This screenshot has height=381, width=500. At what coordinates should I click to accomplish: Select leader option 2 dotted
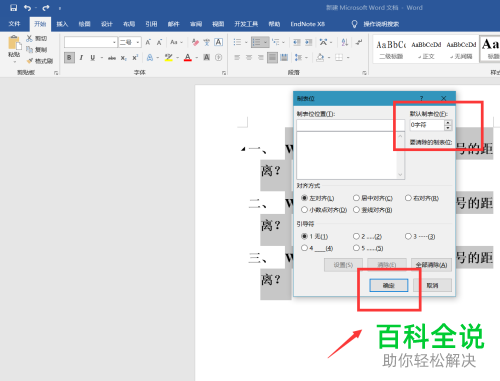click(x=356, y=236)
